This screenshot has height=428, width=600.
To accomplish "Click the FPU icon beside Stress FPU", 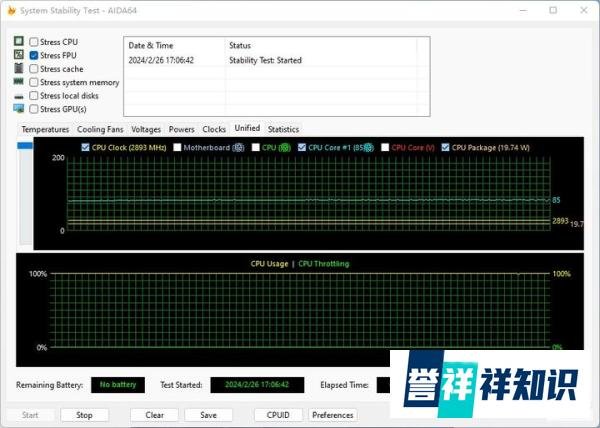I will 18,54.
